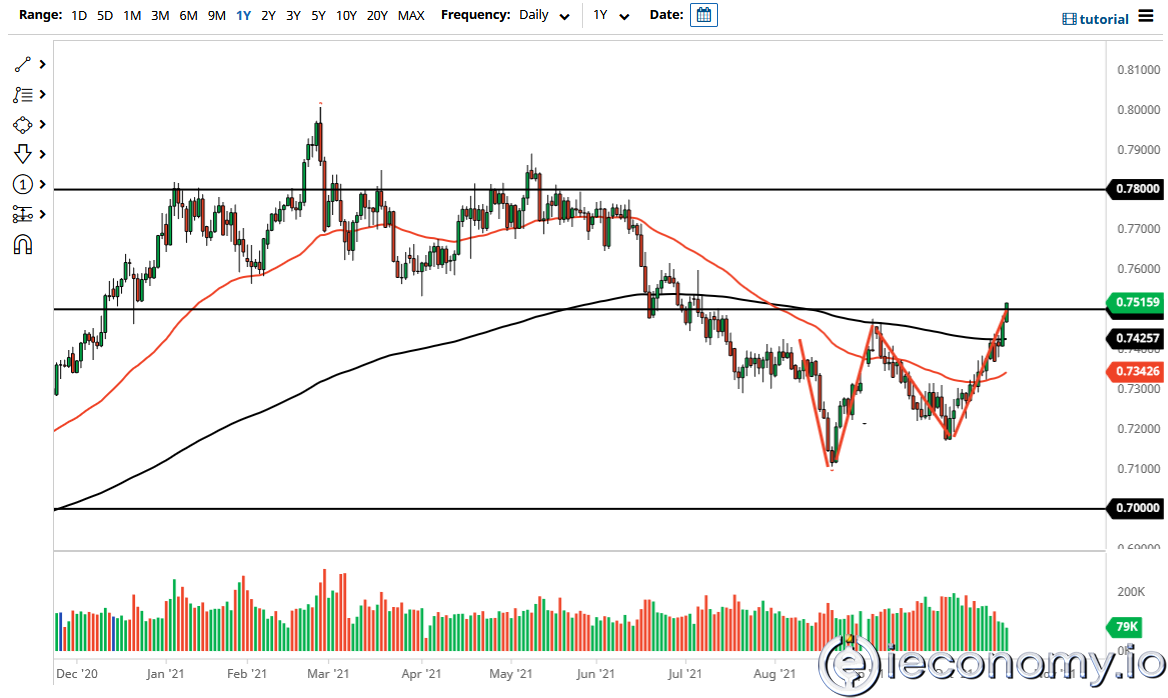Enable magnet snap mode

[x=23, y=244]
